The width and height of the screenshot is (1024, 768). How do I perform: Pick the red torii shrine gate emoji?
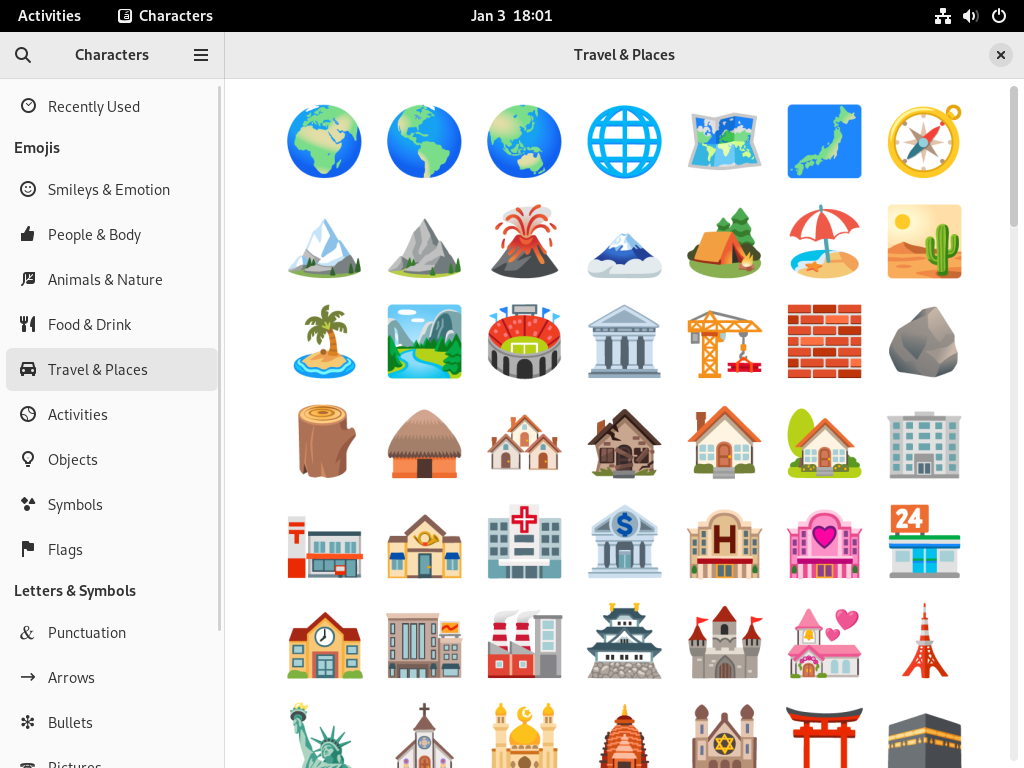pyautogui.click(x=824, y=736)
